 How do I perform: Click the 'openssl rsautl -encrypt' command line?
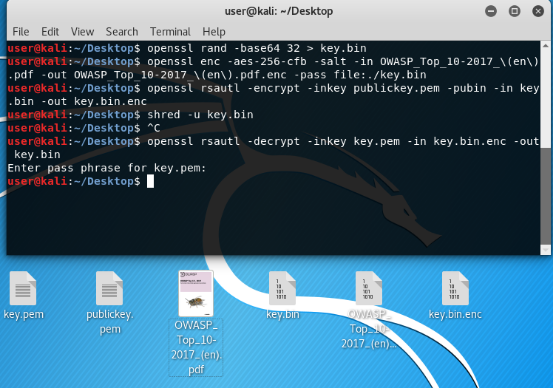273,95
